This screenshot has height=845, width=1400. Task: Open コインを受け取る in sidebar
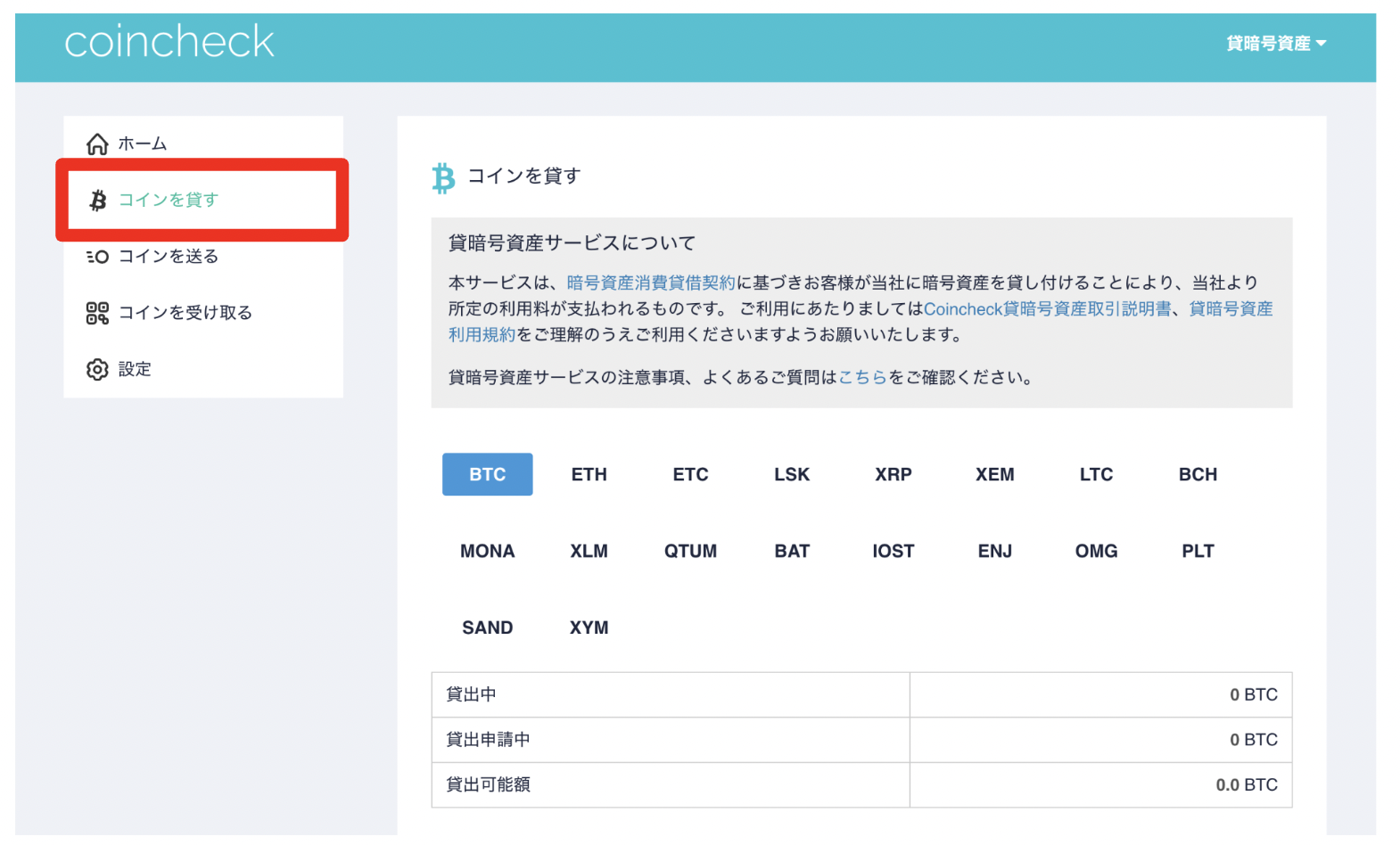185,313
